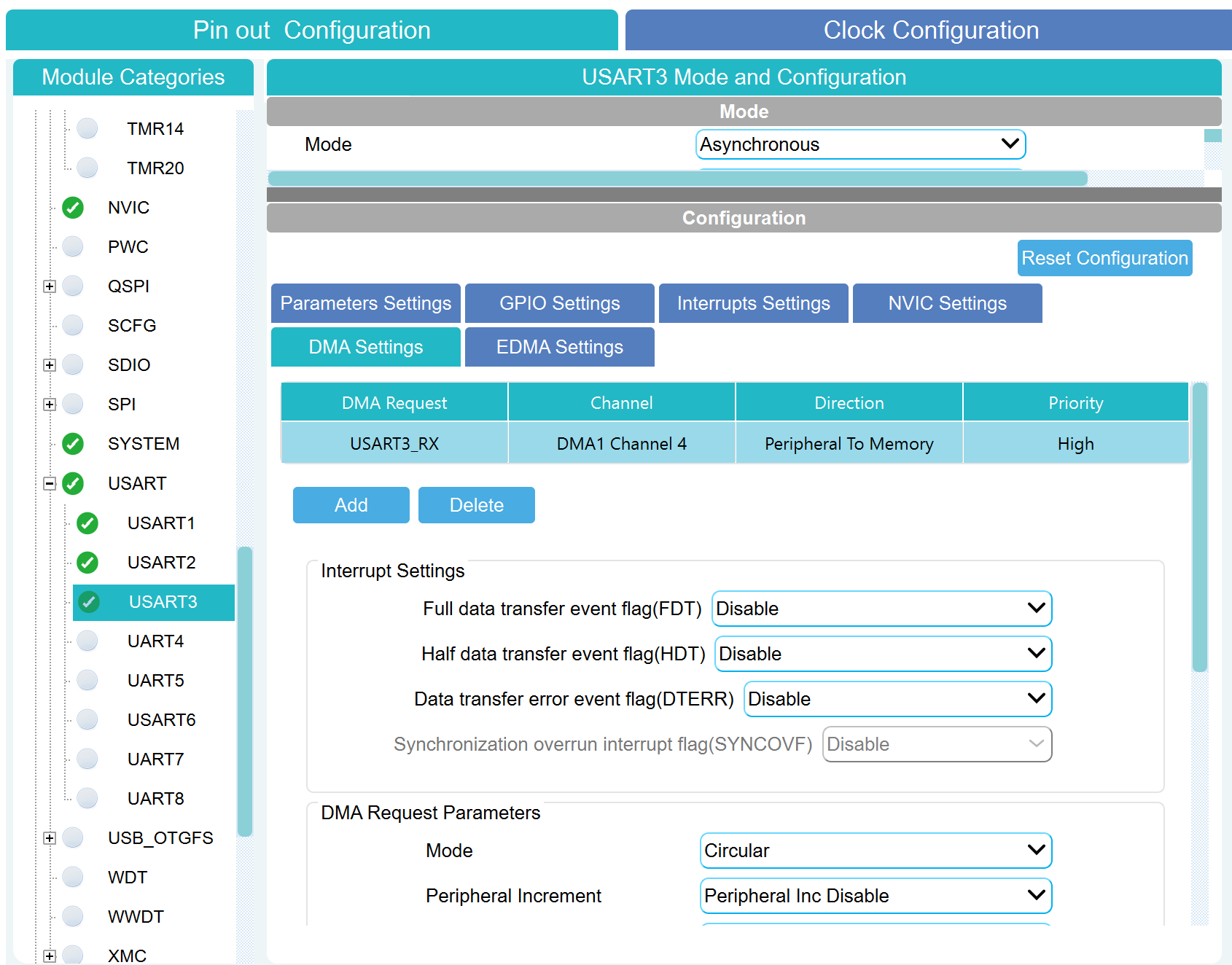Click the grey status circle beside UART4
1232x965 pixels.
pos(87,641)
